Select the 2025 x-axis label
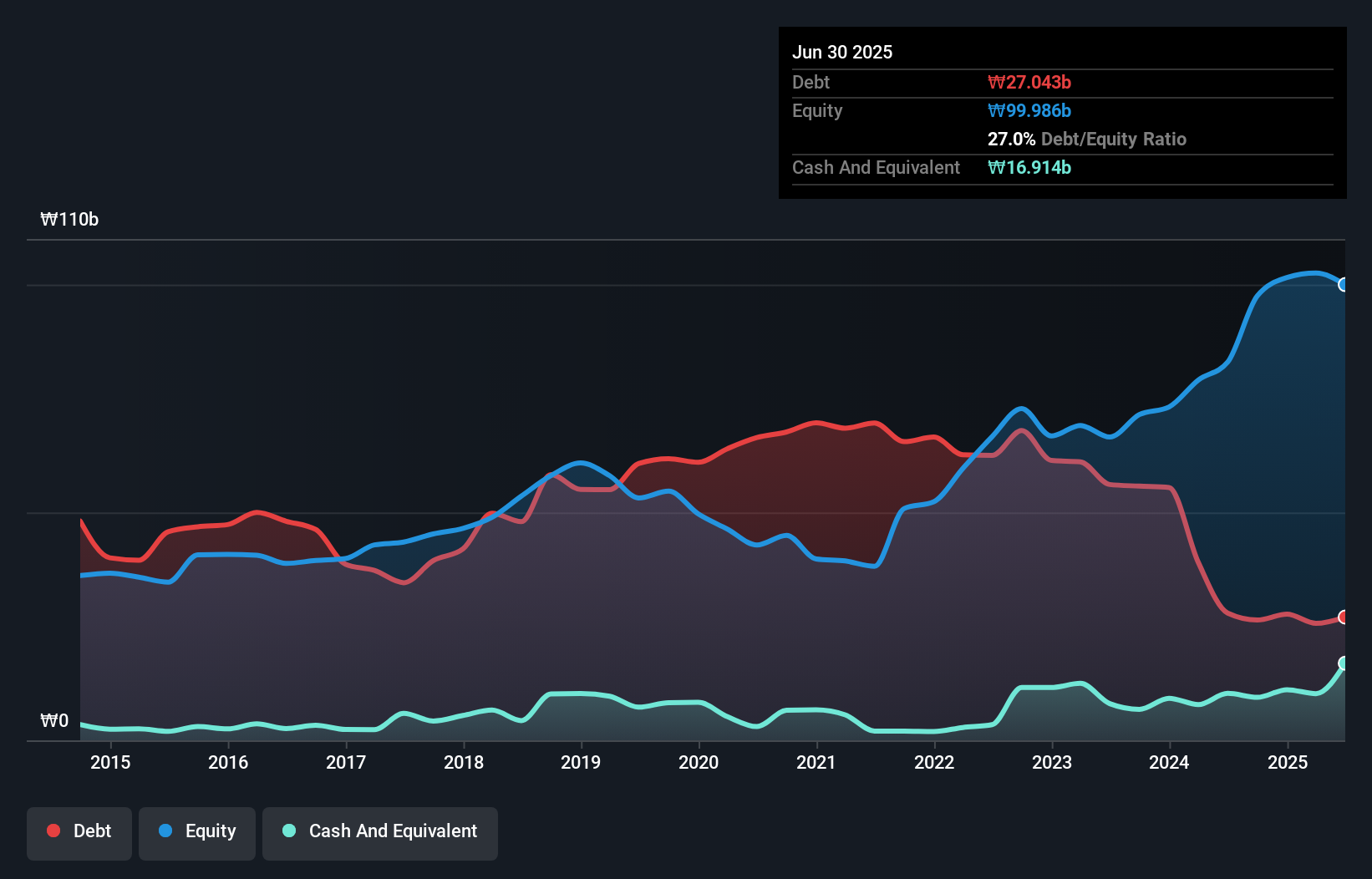This screenshot has height=879, width=1372. [x=1288, y=762]
